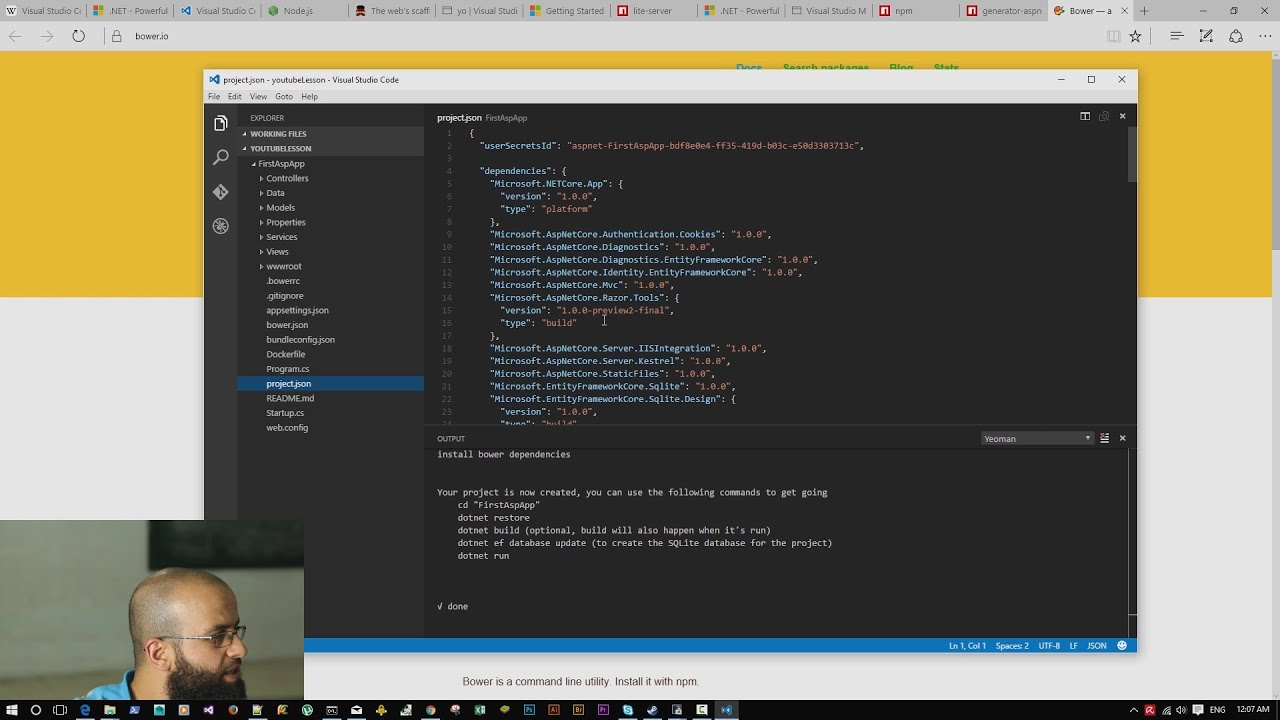
Task: Open the Goto menu in VS Code
Action: pyautogui.click(x=284, y=97)
